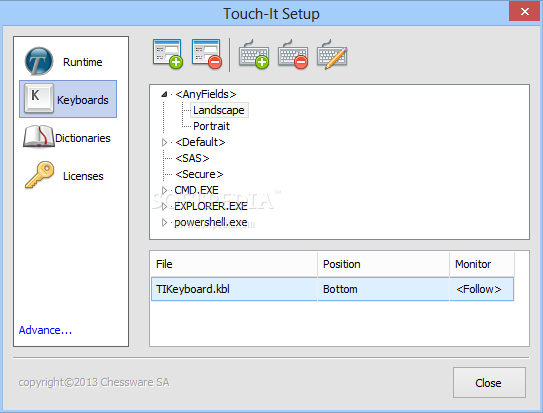Close the Touch-It Setup window
Viewport: 543px width, 413px height.
524,11
